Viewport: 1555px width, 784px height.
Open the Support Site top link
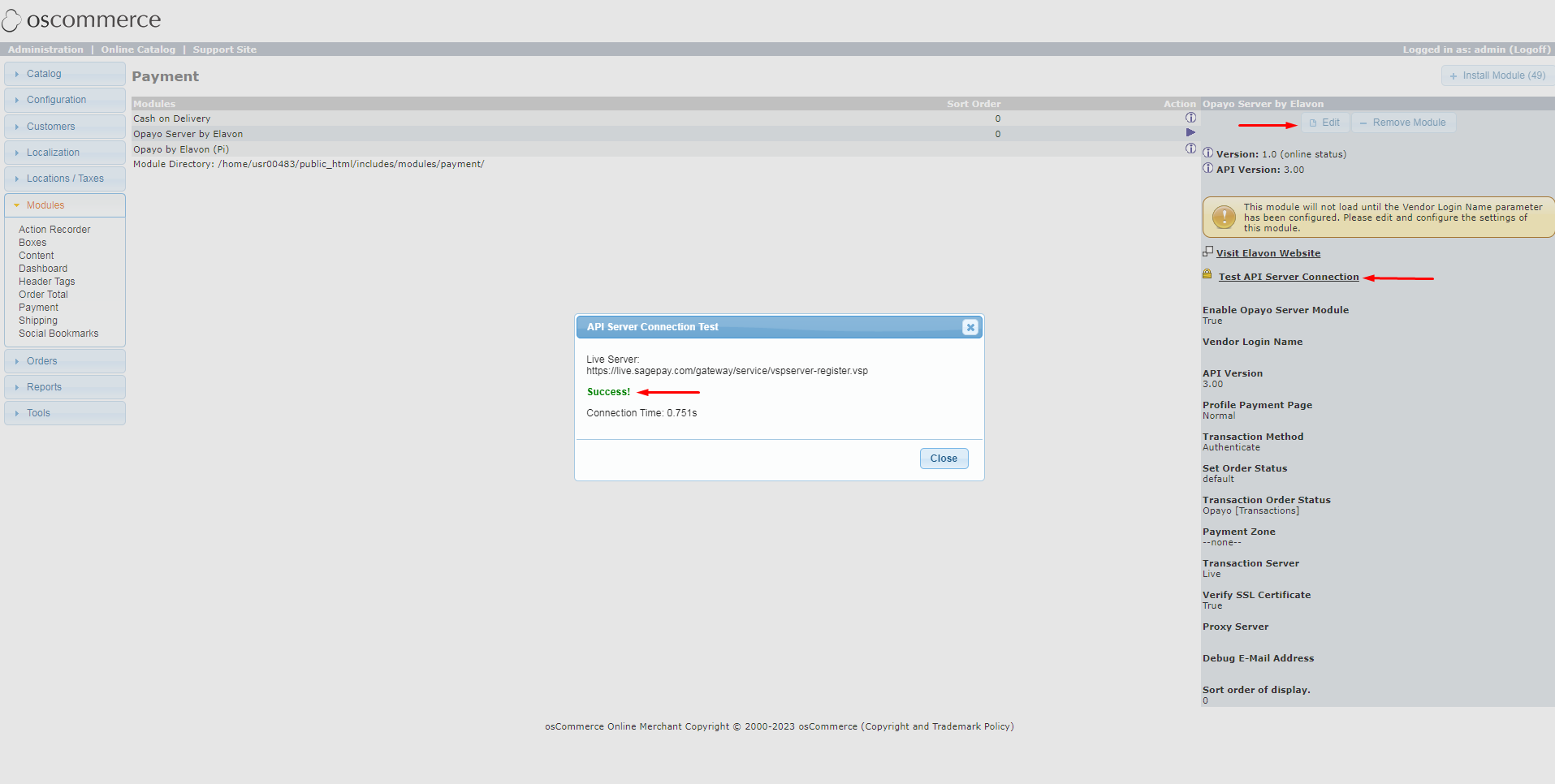point(225,50)
